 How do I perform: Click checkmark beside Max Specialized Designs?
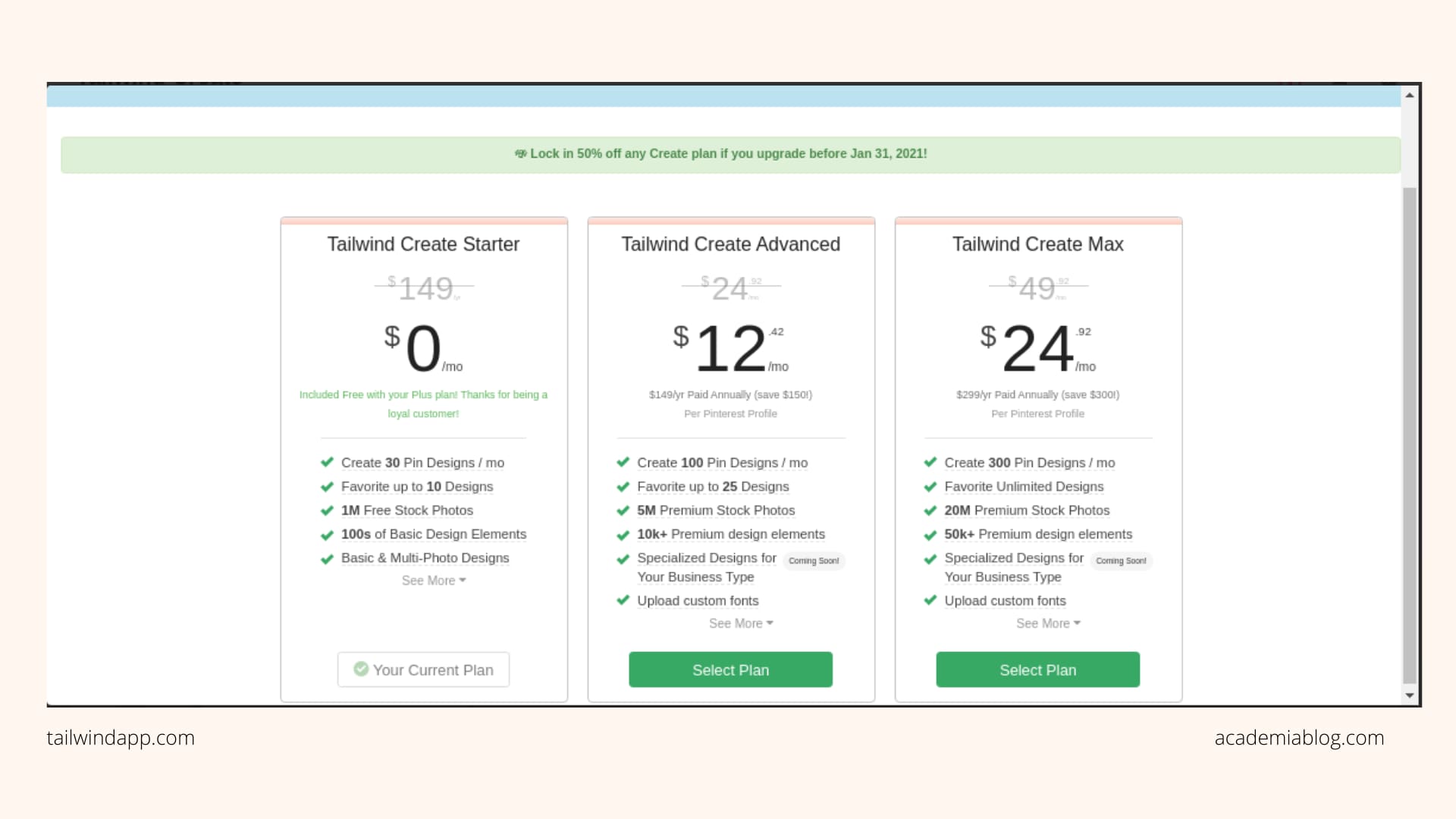coord(930,559)
